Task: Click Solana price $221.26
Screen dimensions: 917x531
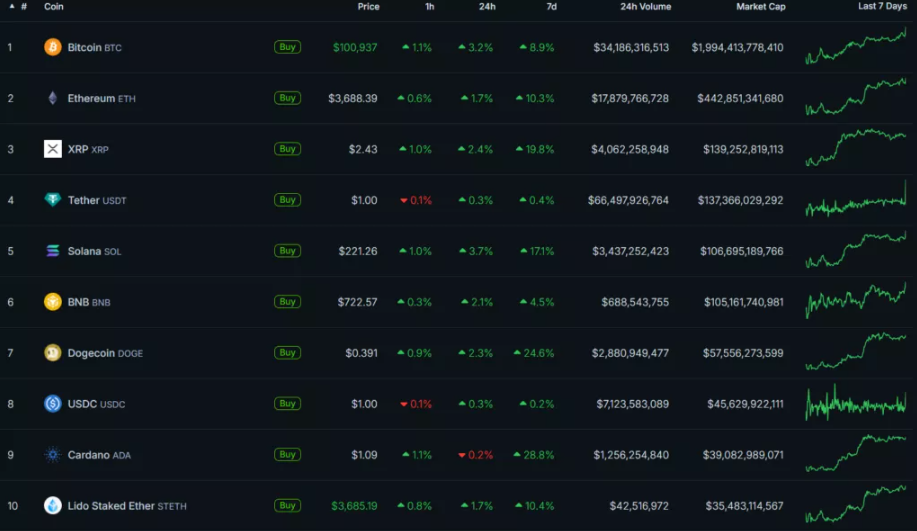Action: (358, 251)
